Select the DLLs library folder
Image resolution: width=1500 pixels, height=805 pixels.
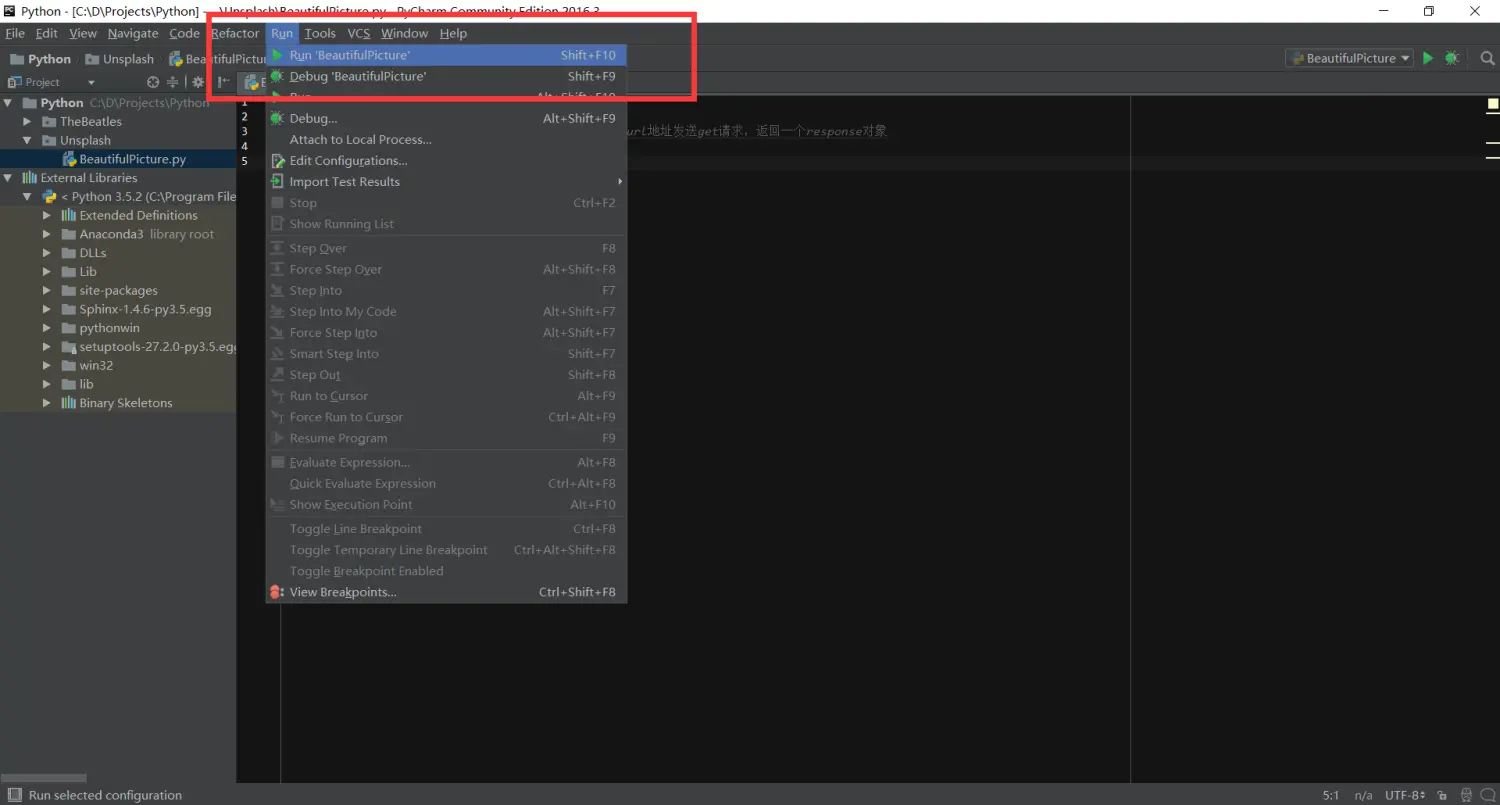coord(93,253)
